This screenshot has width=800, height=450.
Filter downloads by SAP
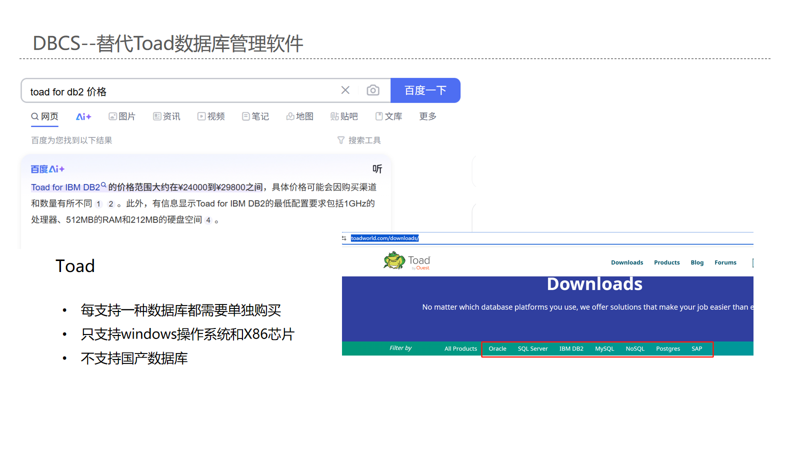point(697,349)
